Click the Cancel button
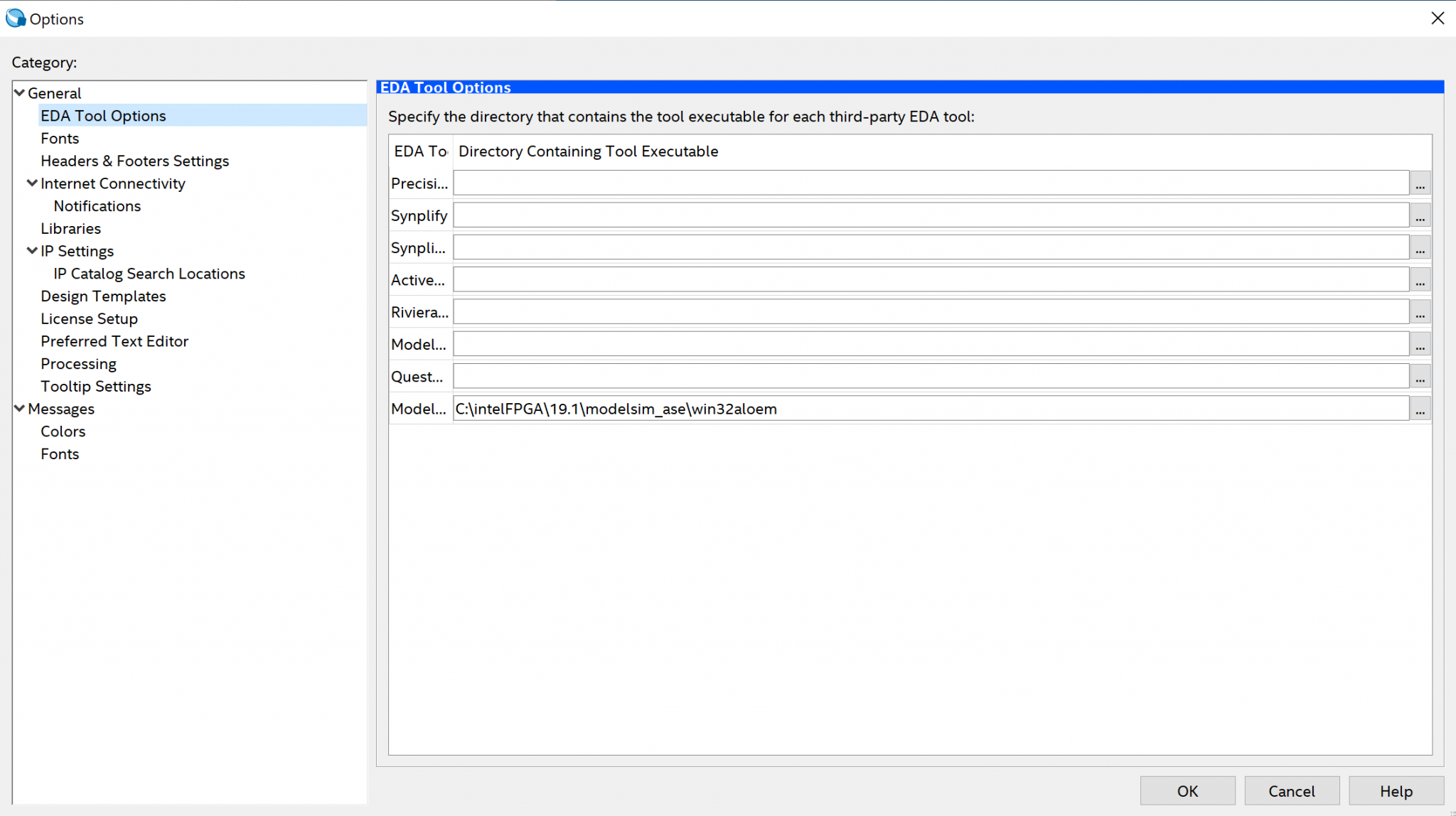Viewport: 1456px width, 816px height. [x=1291, y=791]
